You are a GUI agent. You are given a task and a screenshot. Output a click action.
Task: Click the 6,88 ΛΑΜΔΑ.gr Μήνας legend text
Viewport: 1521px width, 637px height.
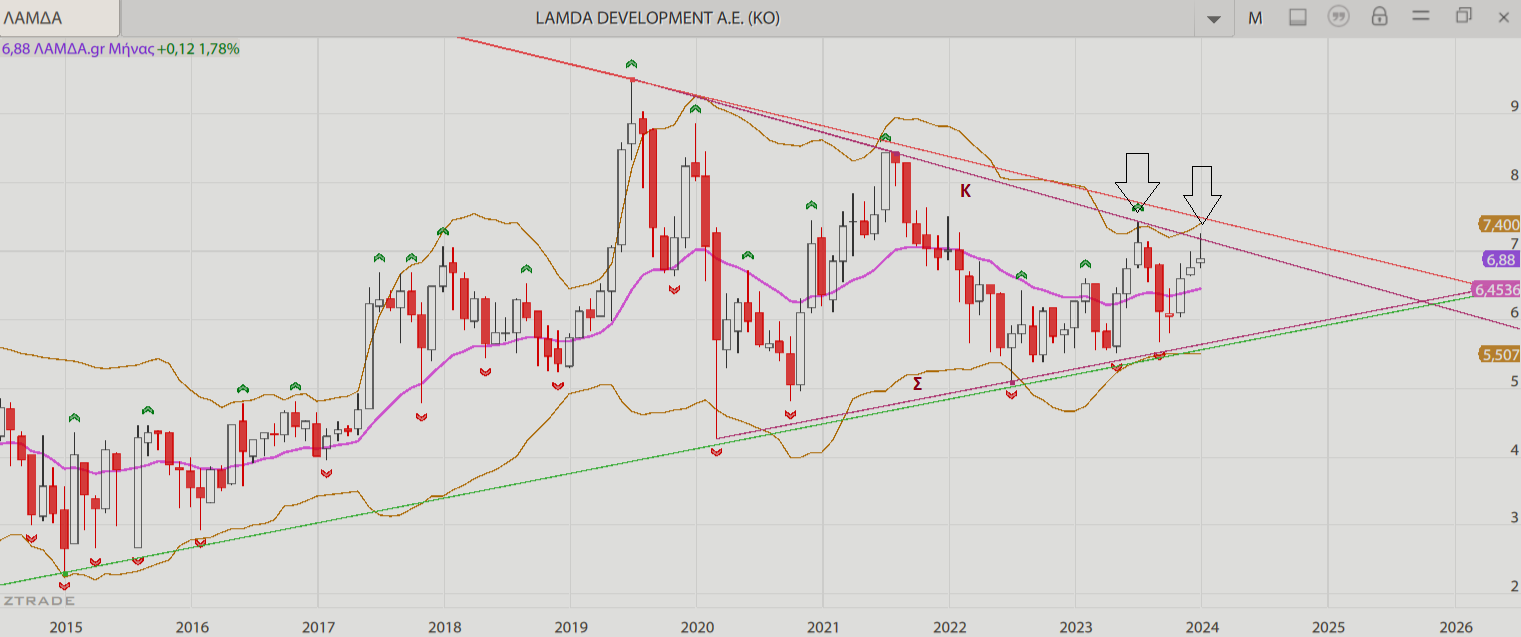78,48
